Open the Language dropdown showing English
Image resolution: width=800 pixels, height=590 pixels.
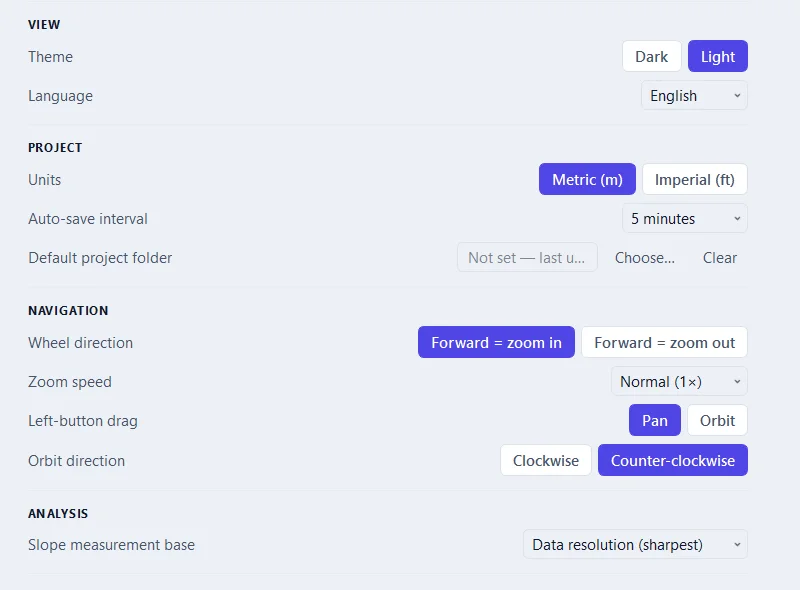pos(694,95)
